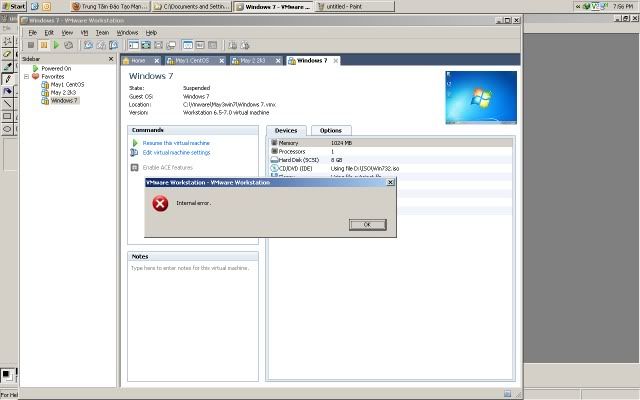This screenshot has height=400, width=640.
Task: Click the first icon after the view buttons
Action: pyautogui.click(x=232, y=45)
